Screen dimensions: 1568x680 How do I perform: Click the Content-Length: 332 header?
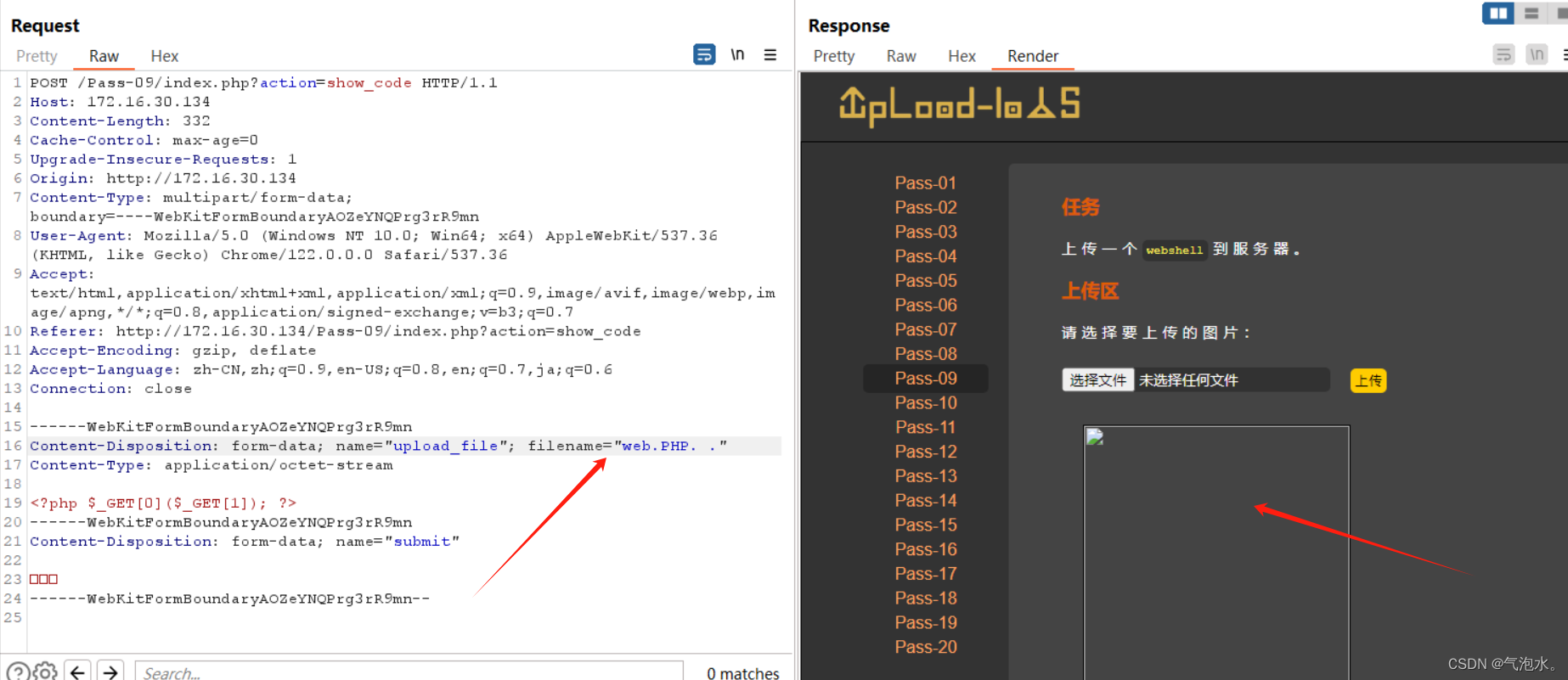pos(120,121)
